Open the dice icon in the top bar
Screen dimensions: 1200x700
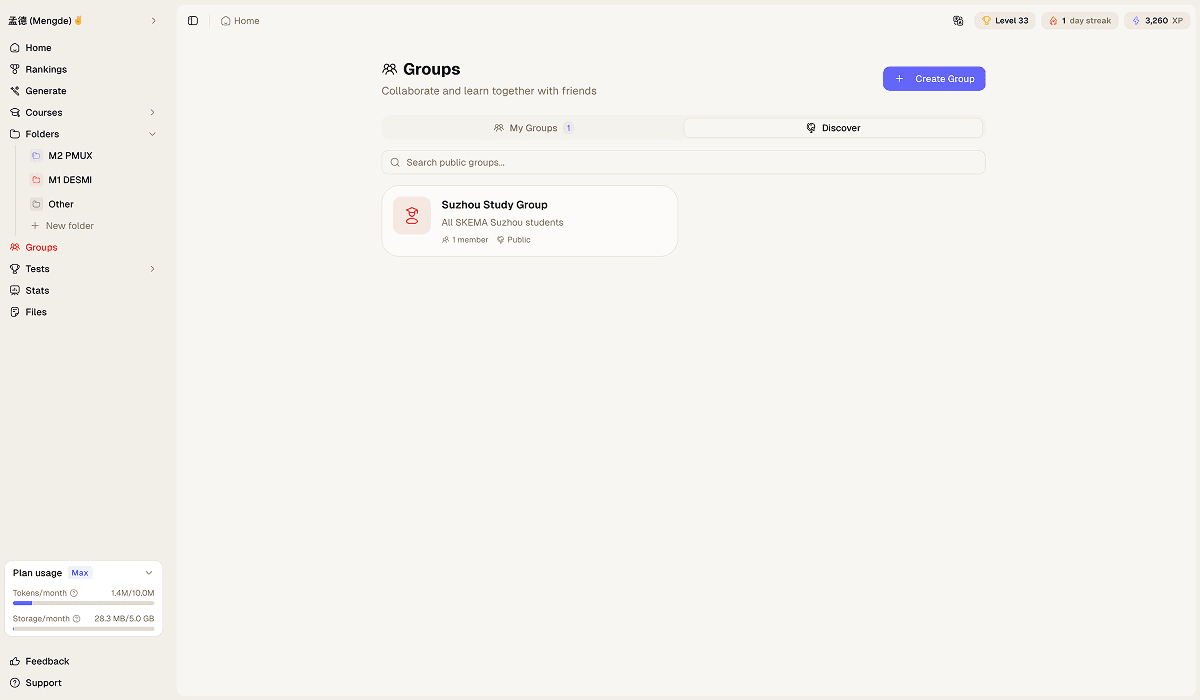point(958,20)
